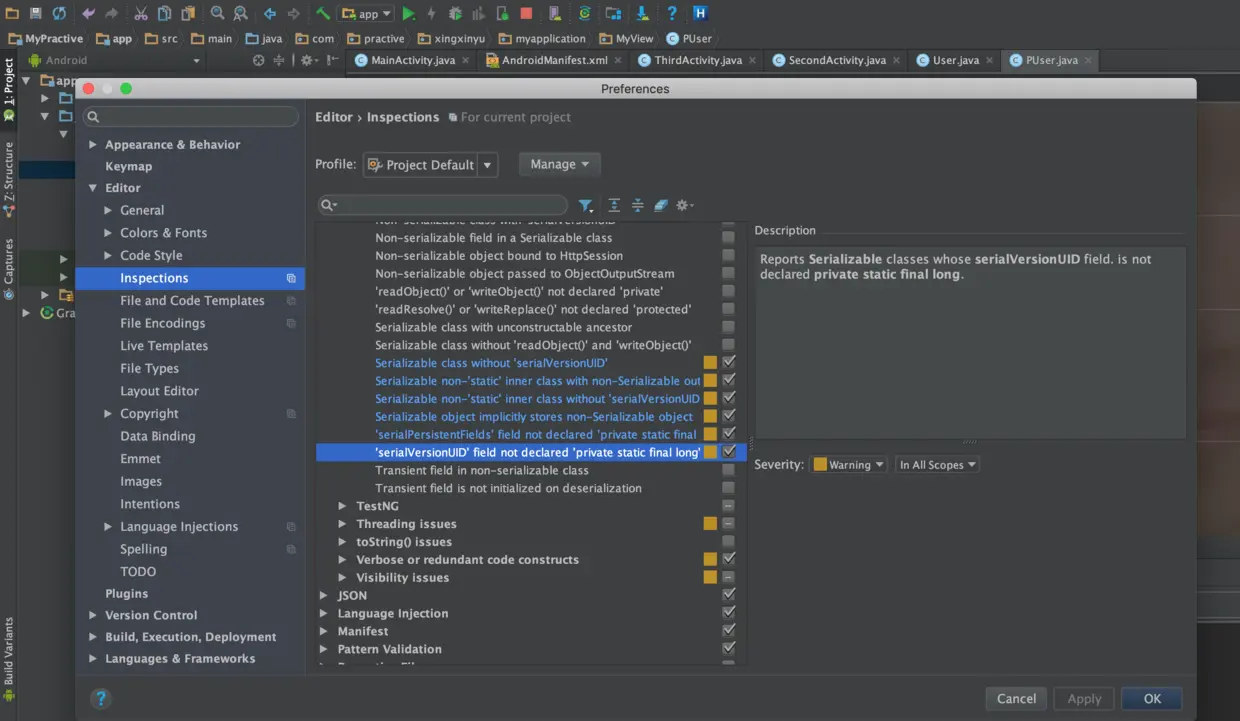Click the preferences sidebar search field
The image size is (1240, 721).
tap(191, 117)
